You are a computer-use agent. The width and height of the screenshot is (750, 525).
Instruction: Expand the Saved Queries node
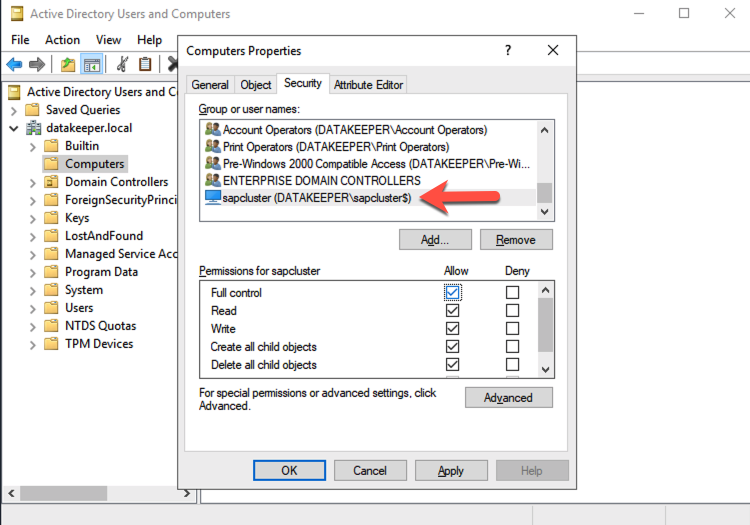coord(14,111)
